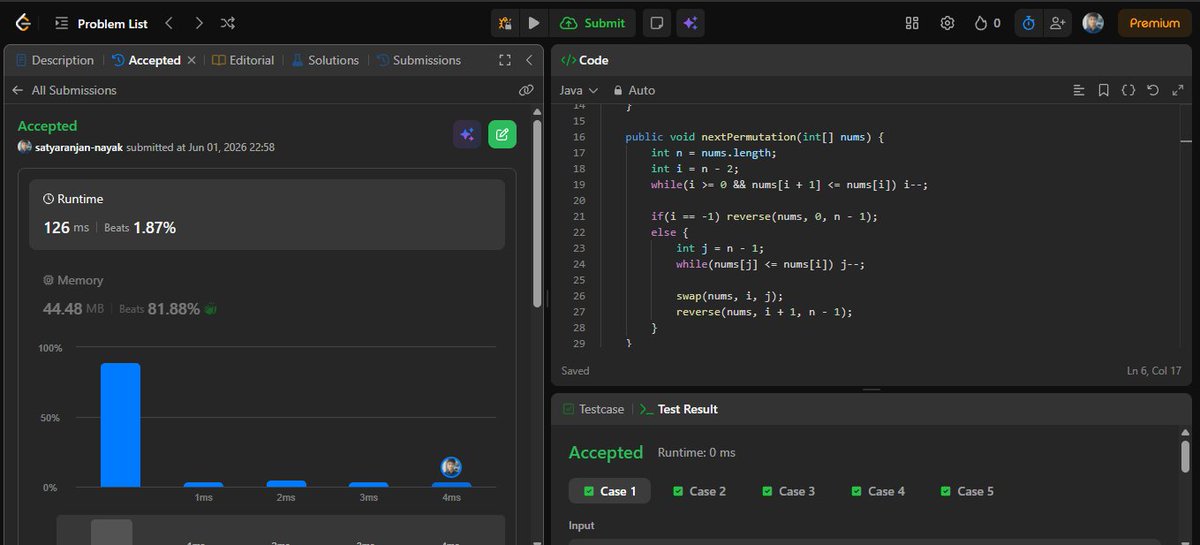1200x545 pixels.
Task: Switch to the Testcase tab
Action: click(x=593, y=409)
